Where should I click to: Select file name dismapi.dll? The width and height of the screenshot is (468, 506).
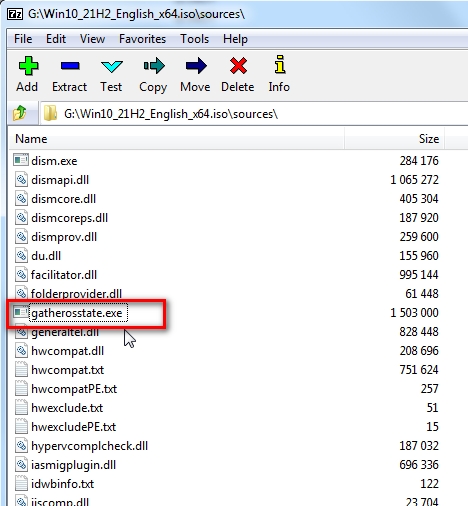click(60, 180)
